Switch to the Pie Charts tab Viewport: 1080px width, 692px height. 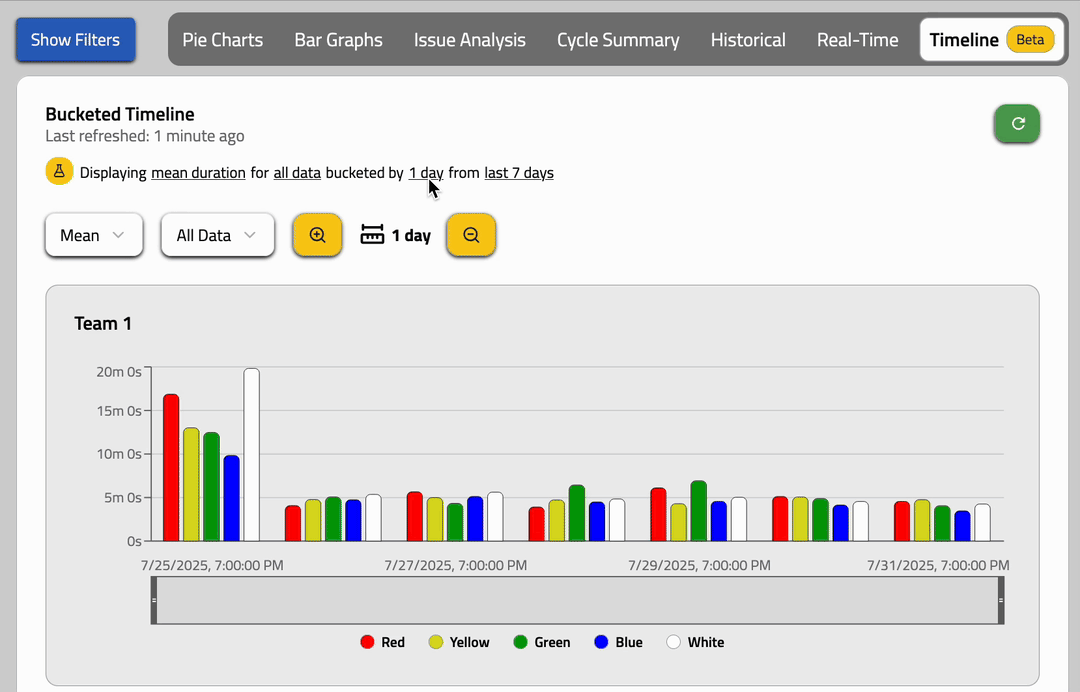pyautogui.click(x=222, y=40)
